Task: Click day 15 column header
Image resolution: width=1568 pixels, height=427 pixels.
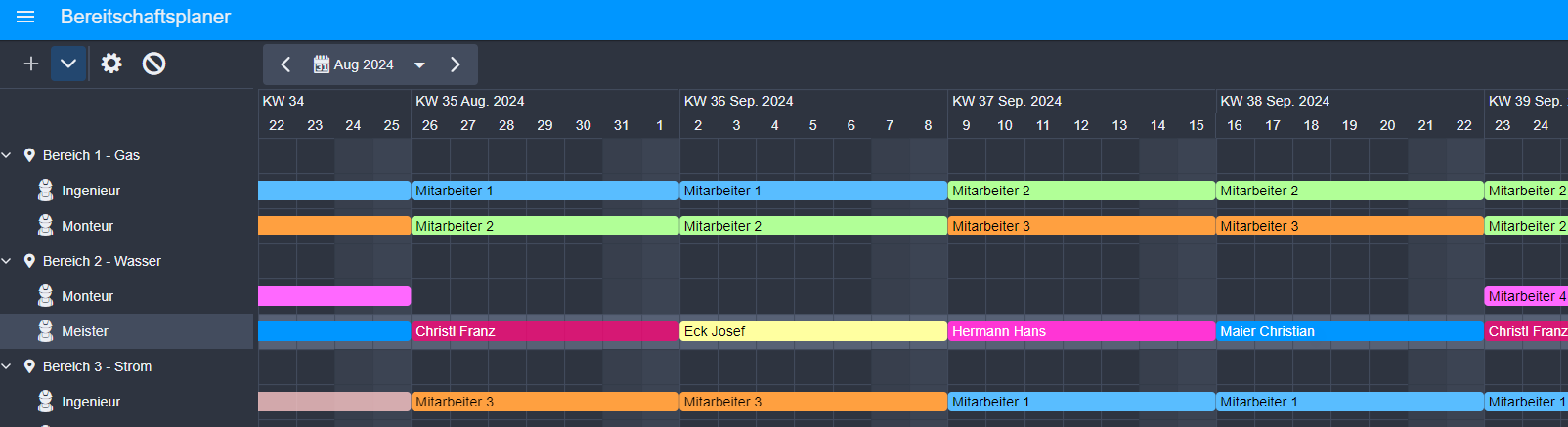Action: tap(1197, 125)
